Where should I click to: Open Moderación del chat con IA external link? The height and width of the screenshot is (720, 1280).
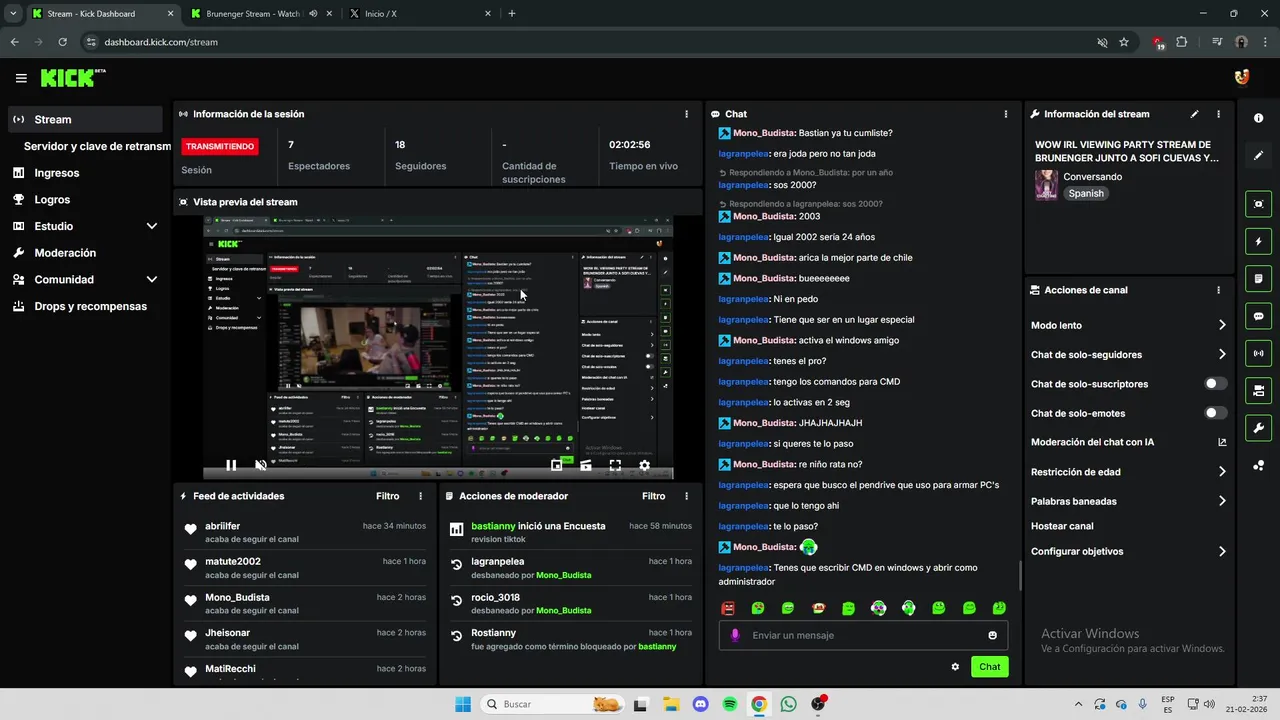pos(1222,442)
